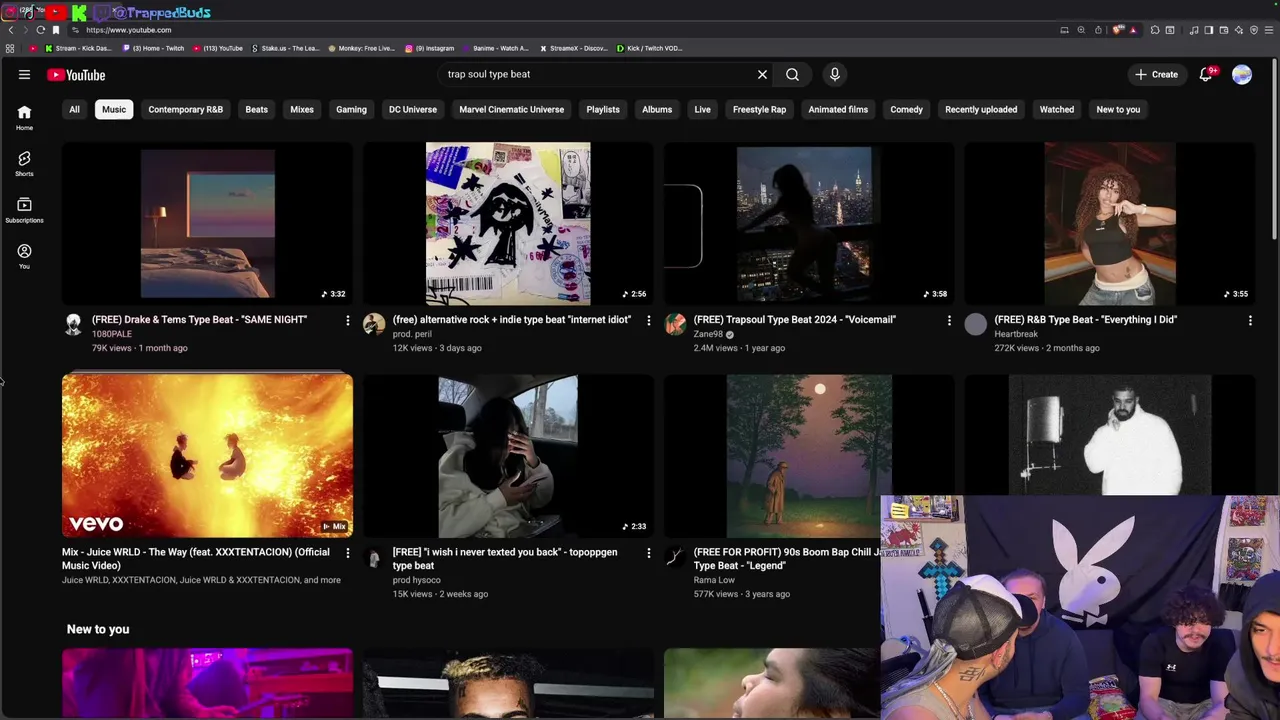This screenshot has width=1280, height=720.
Task: Open the Trapsoul "Voicemail" video title
Action: [795, 320]
